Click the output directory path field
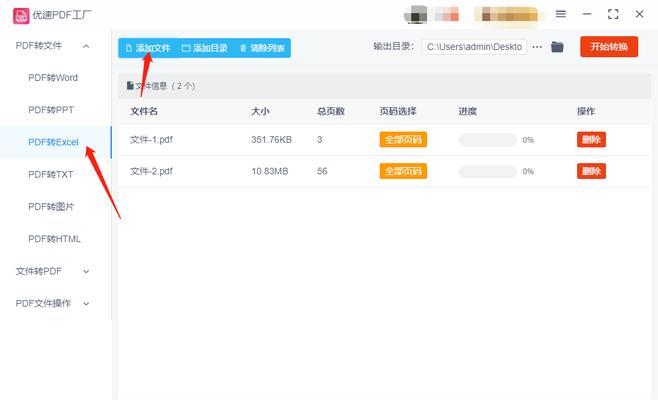 pyautogui.click(x=474, y=47)
